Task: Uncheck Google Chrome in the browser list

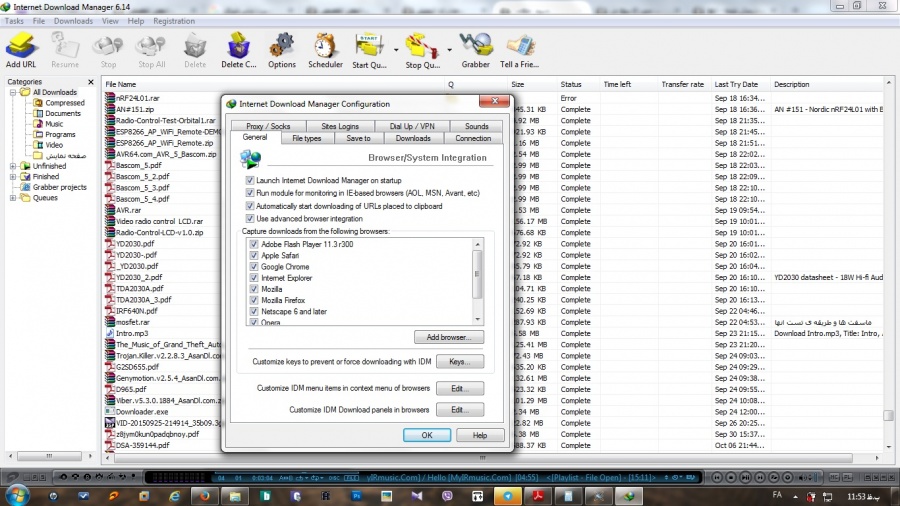Action: [x=254, y=267]
